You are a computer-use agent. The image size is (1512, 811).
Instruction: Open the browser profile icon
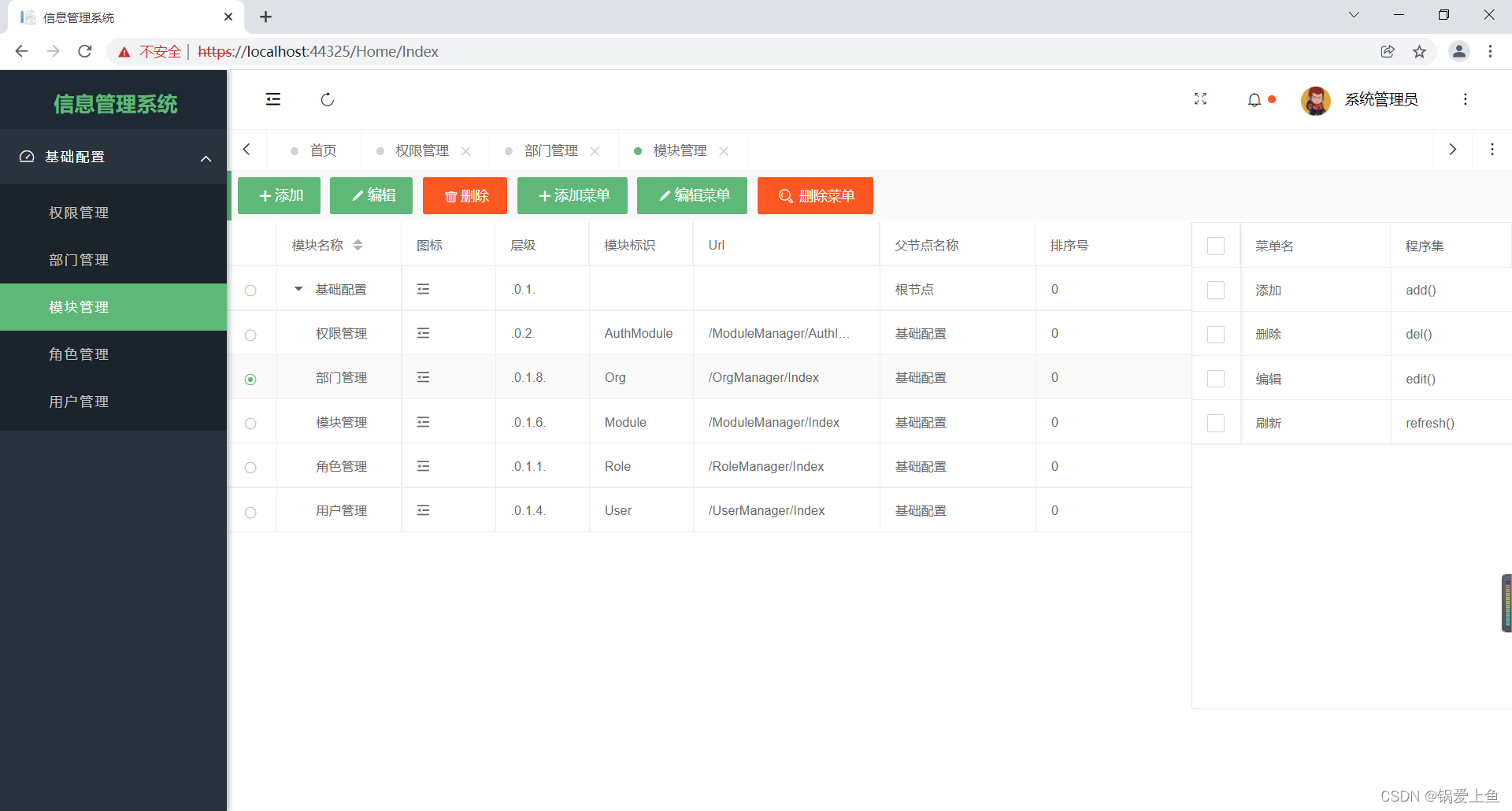point(1458,51)
